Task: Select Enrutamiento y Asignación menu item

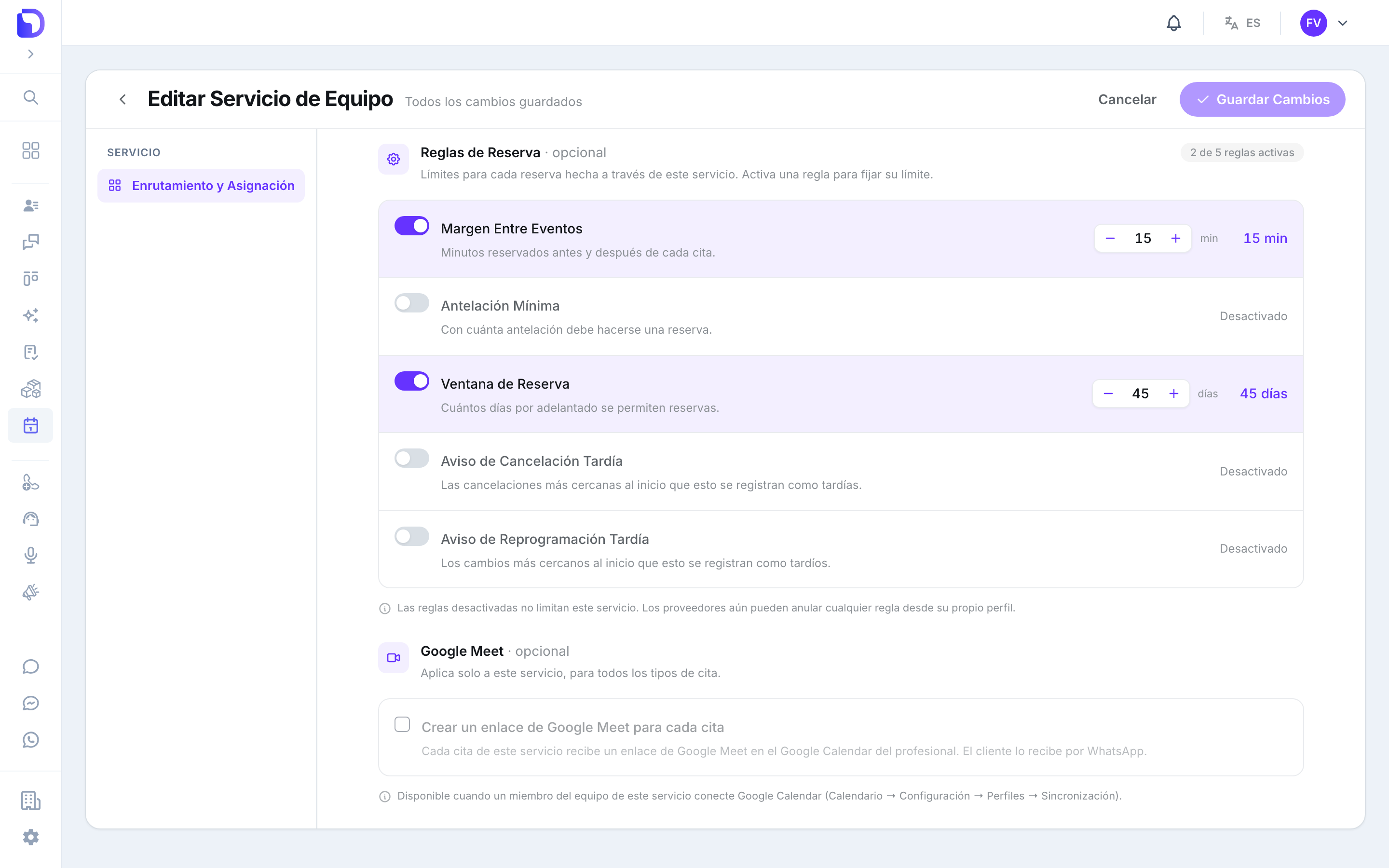Action: coord(201,186)
